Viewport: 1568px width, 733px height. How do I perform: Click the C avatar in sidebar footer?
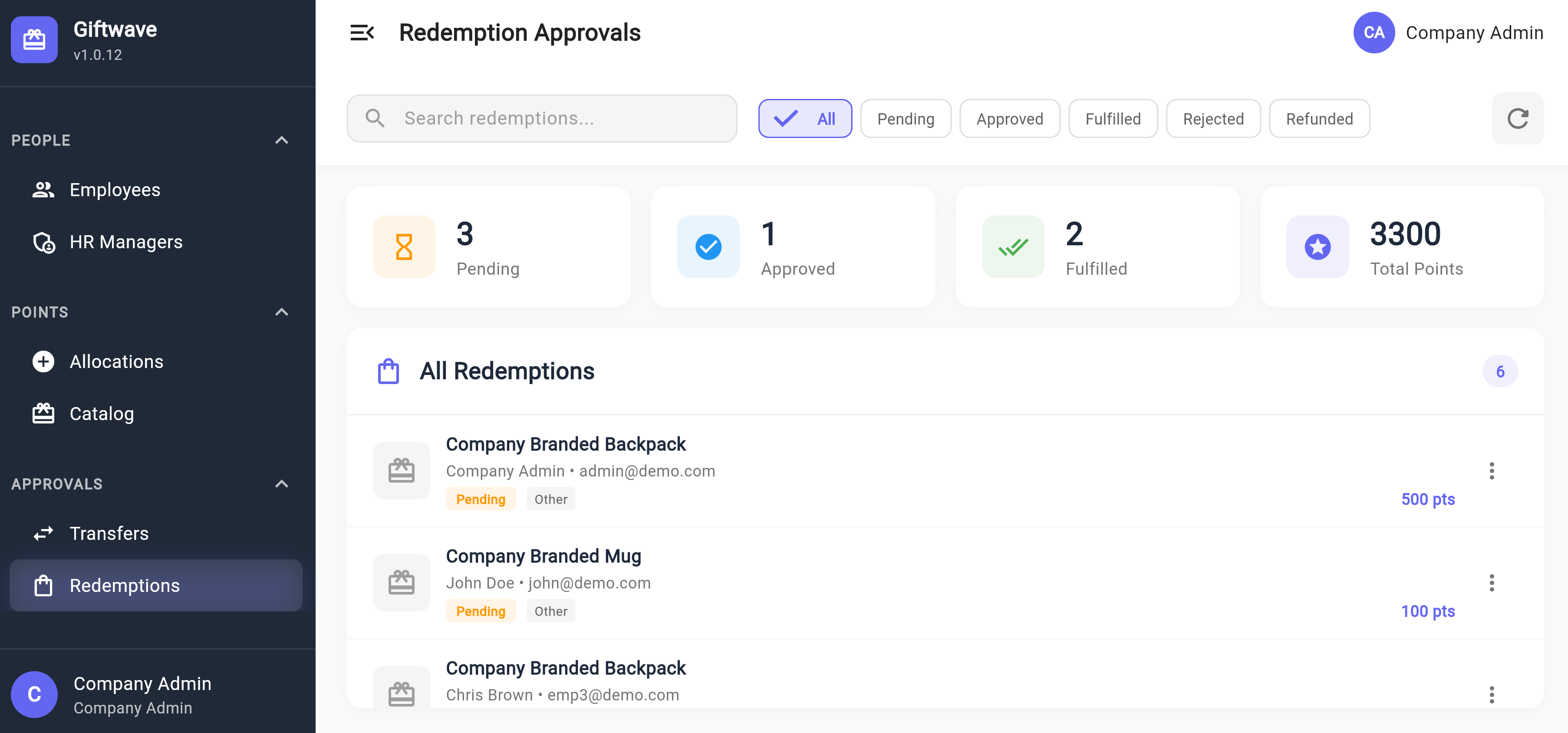34,694
